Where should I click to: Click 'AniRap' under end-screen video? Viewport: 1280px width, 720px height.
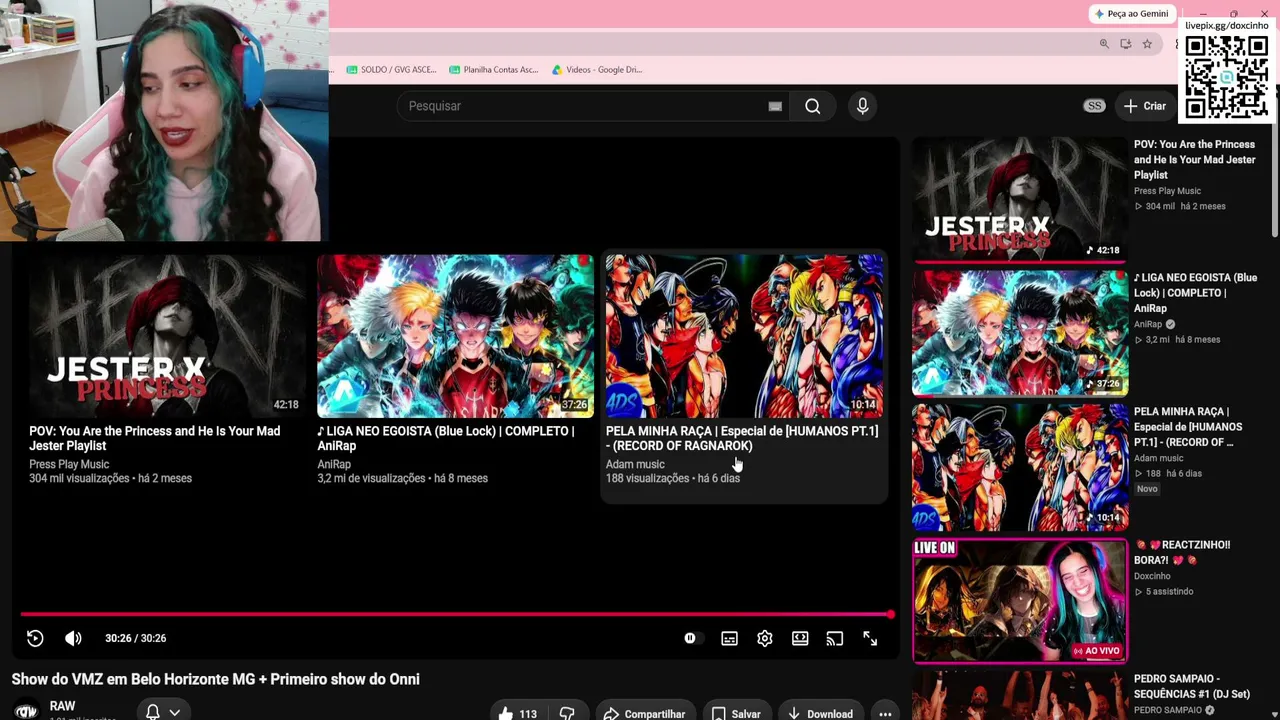334,464
